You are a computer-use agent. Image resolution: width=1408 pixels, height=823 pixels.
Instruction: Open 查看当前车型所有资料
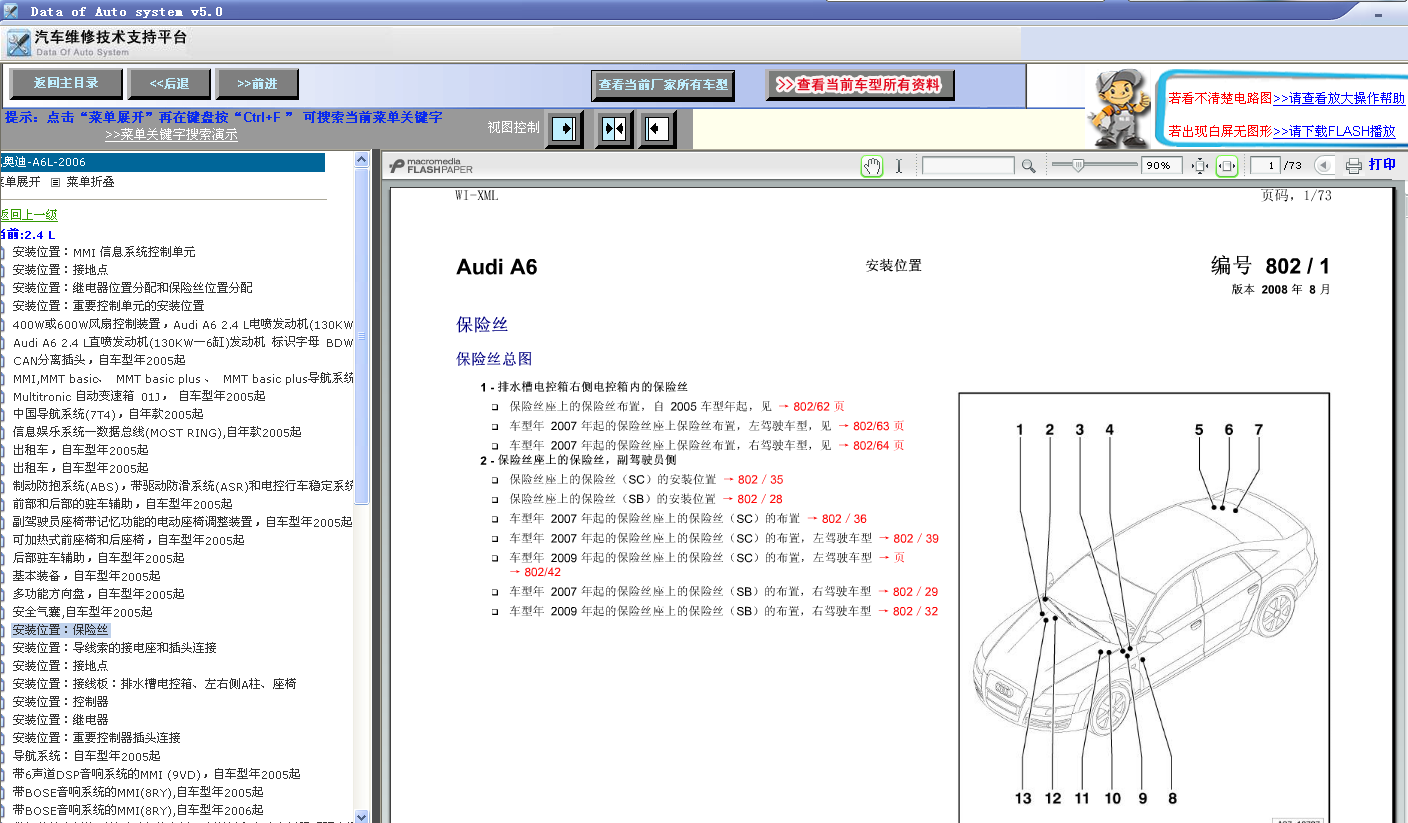click(x=860, y=85)
